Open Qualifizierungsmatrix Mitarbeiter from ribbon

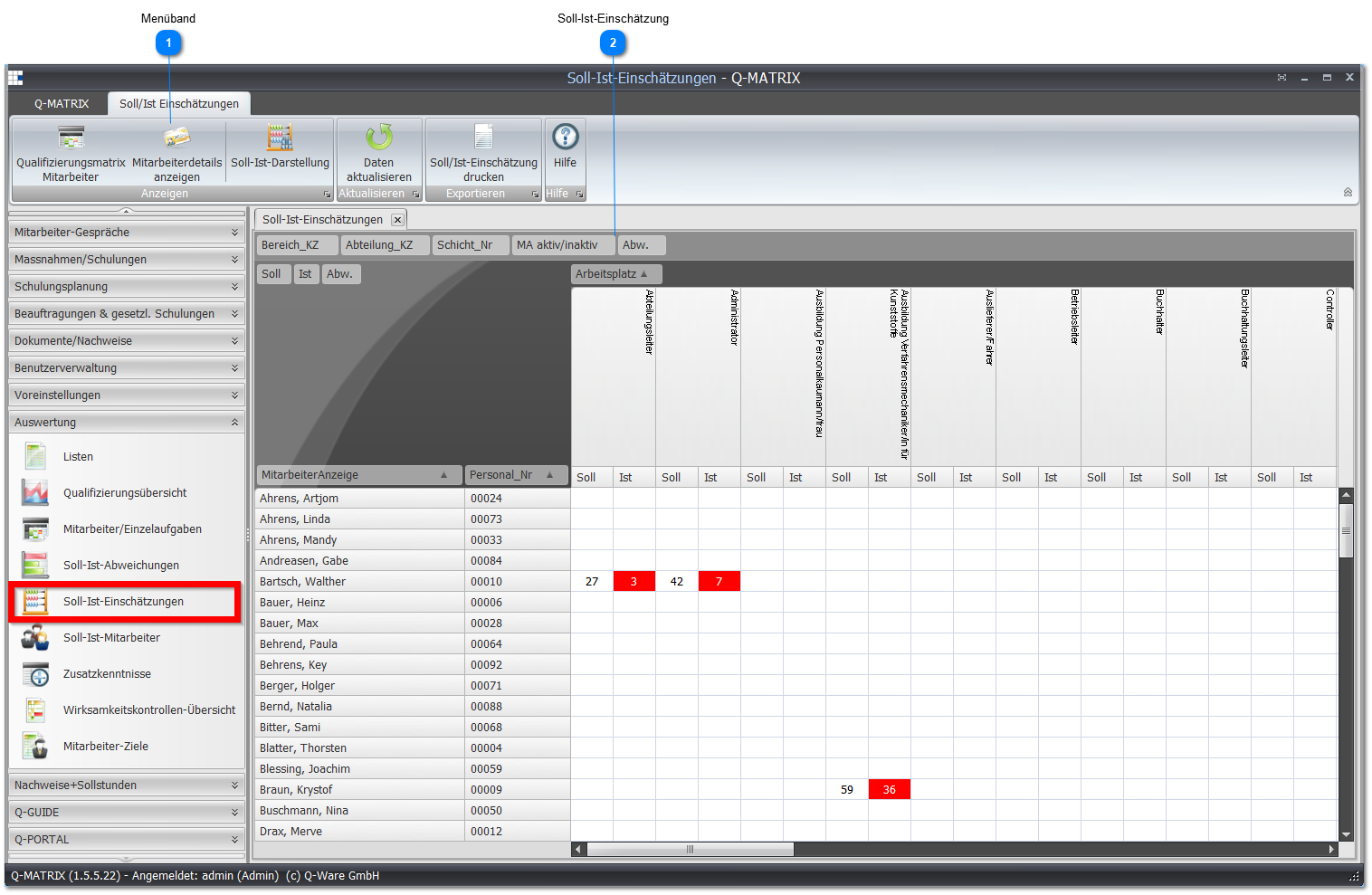click(71, 153)
